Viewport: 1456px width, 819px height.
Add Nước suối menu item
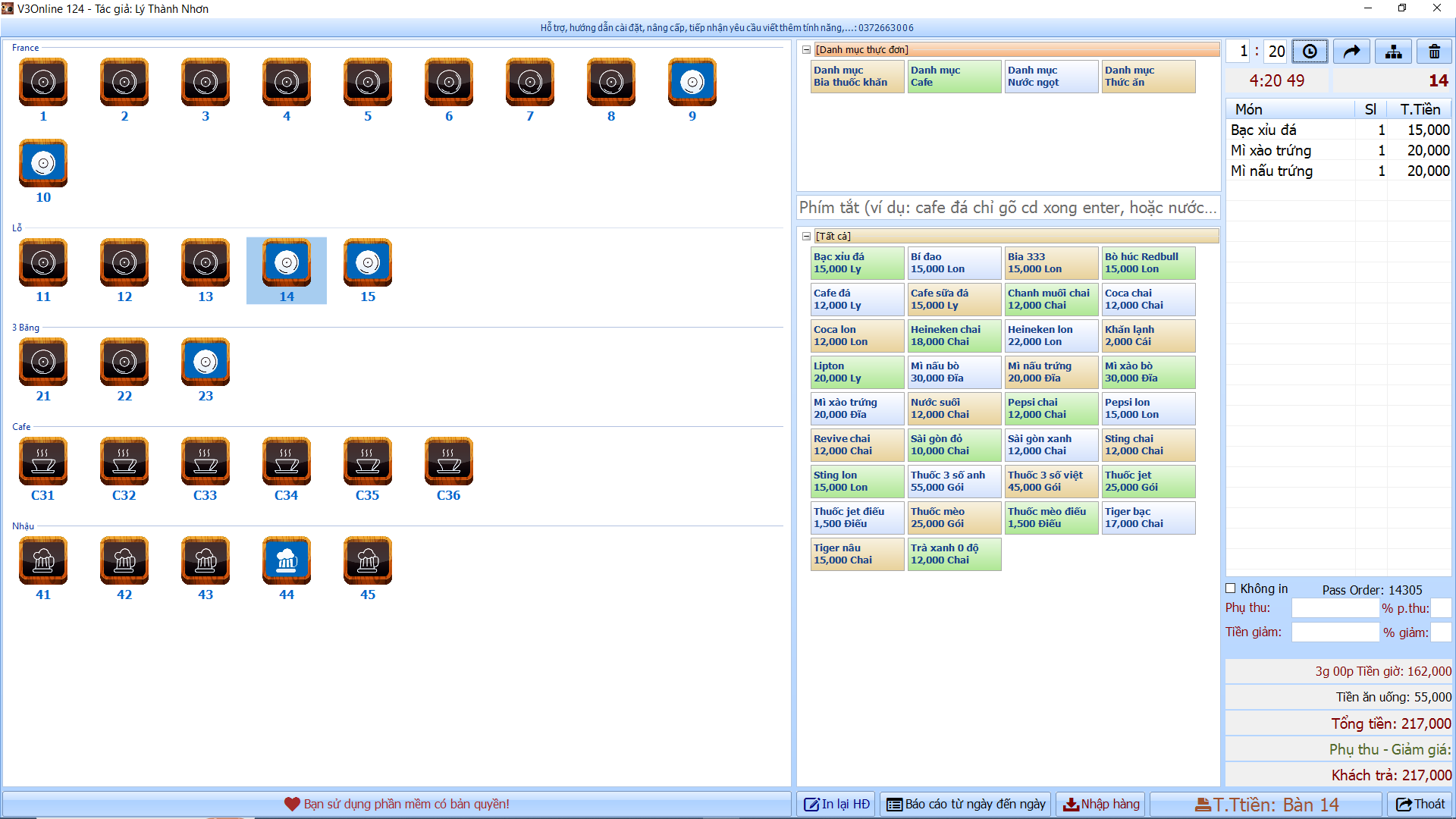954,409
